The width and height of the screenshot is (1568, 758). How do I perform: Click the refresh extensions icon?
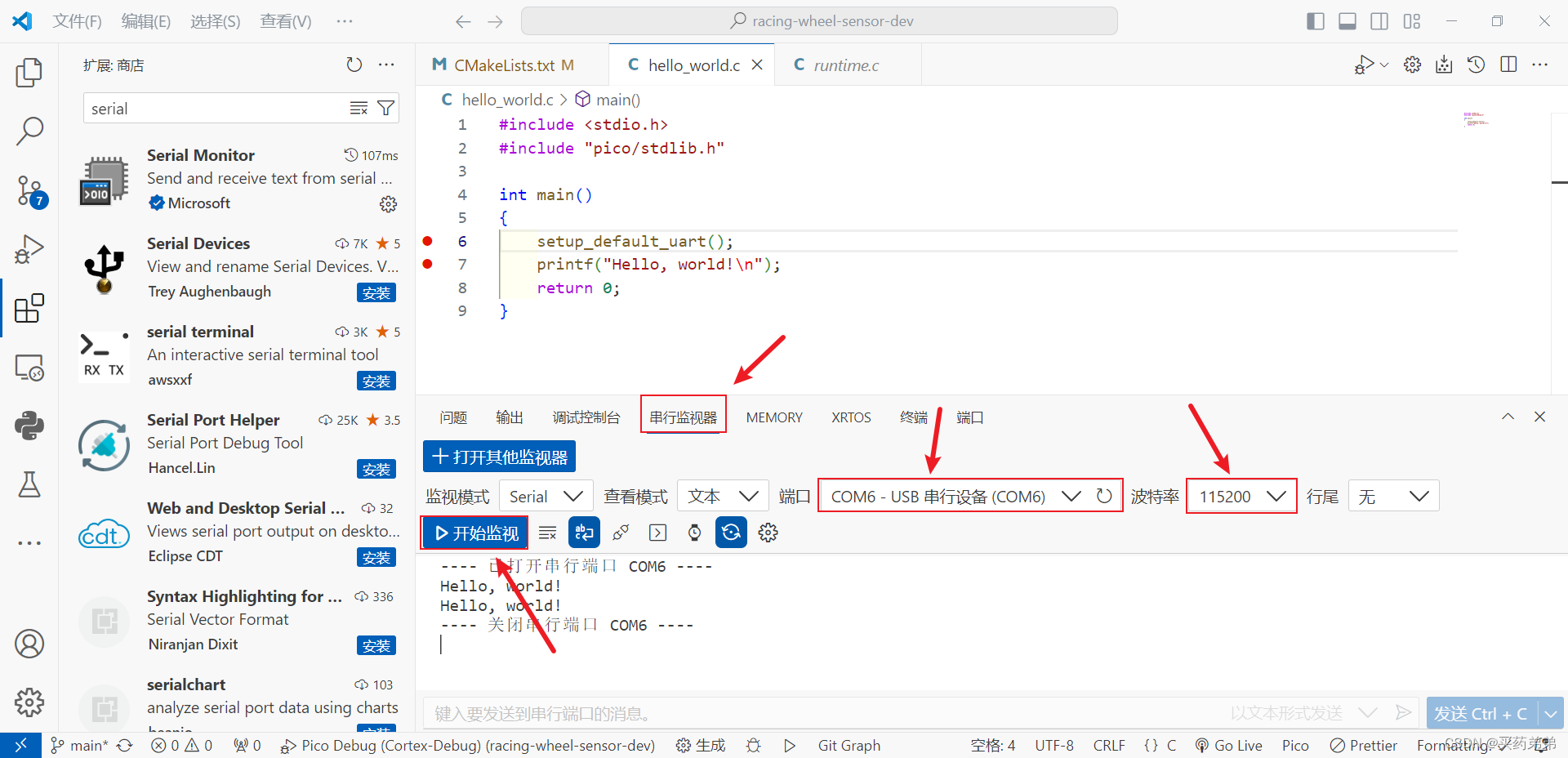(x=354, y=65)
